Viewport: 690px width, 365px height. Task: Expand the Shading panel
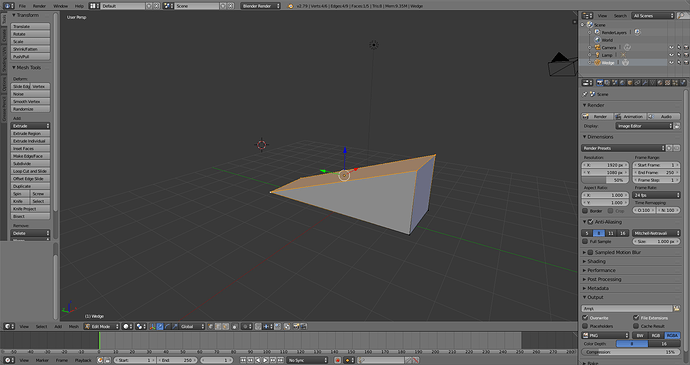pos(596,261)
